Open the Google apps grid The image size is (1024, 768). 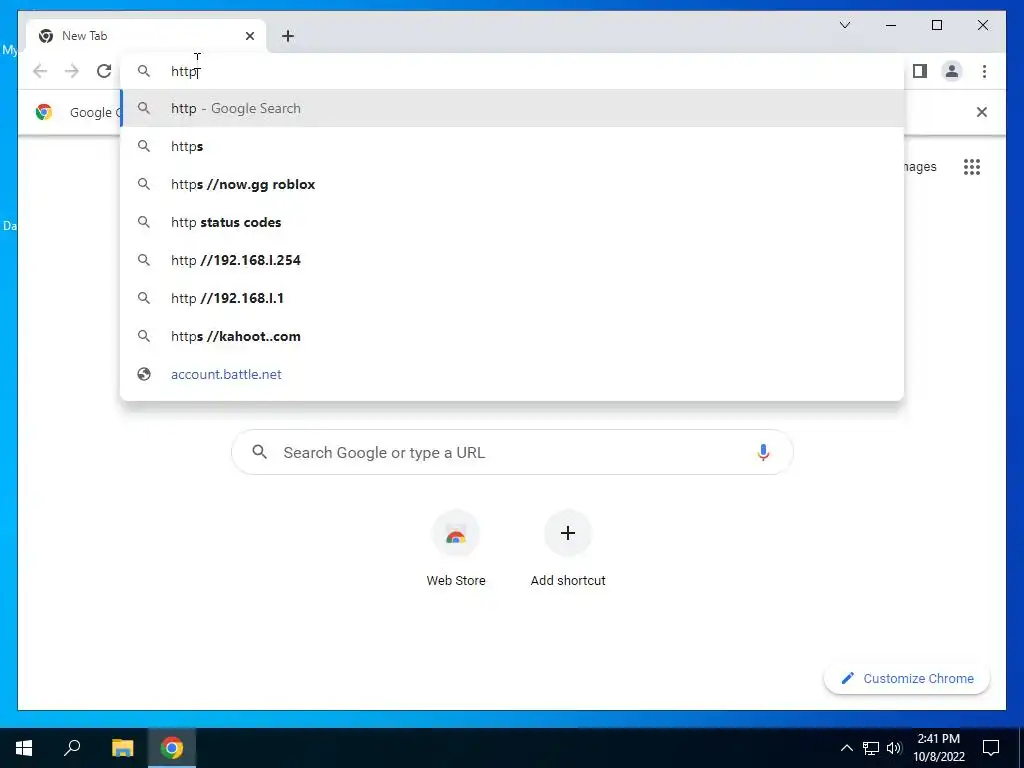pyautogui.click(x=972, y=167)
